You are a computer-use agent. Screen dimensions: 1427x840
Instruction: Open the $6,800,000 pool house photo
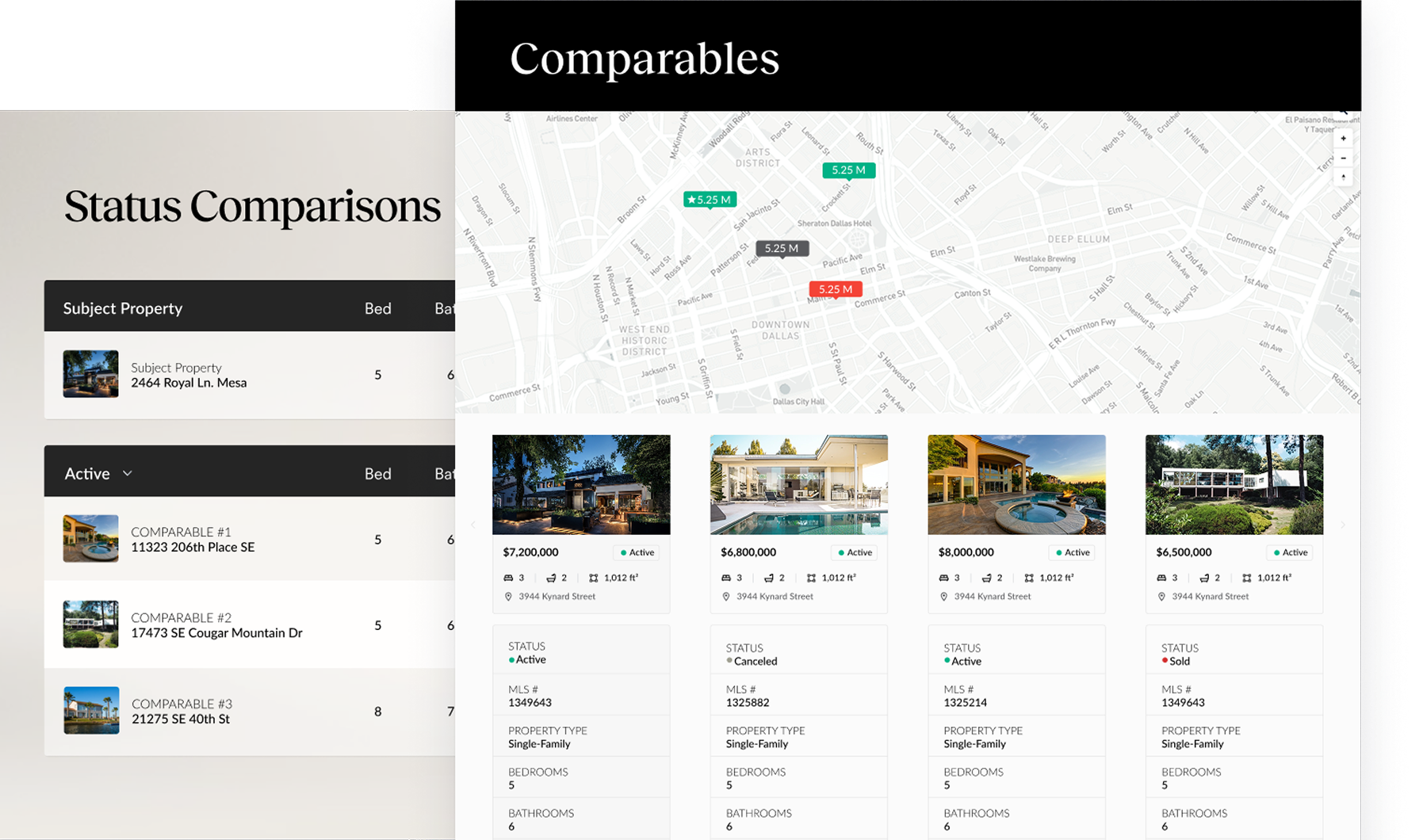(798, 484)
